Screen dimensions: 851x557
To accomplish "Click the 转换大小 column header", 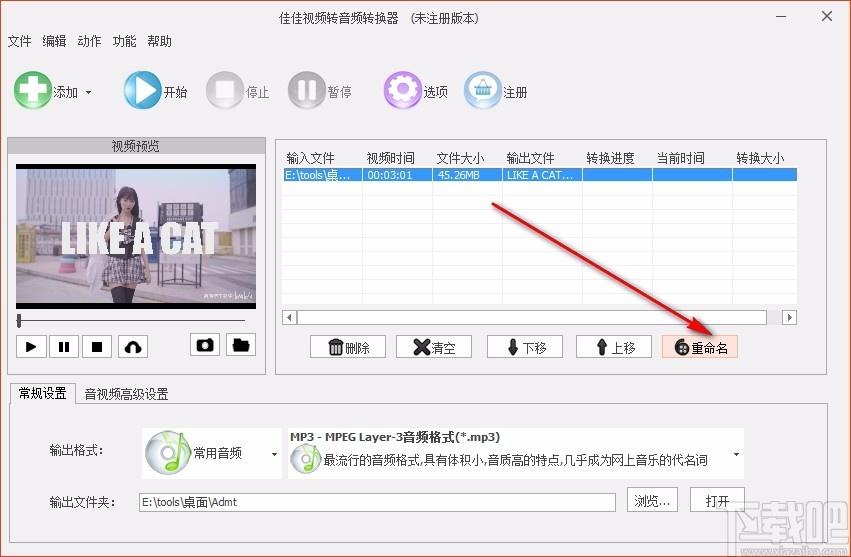I will (760, 158).
